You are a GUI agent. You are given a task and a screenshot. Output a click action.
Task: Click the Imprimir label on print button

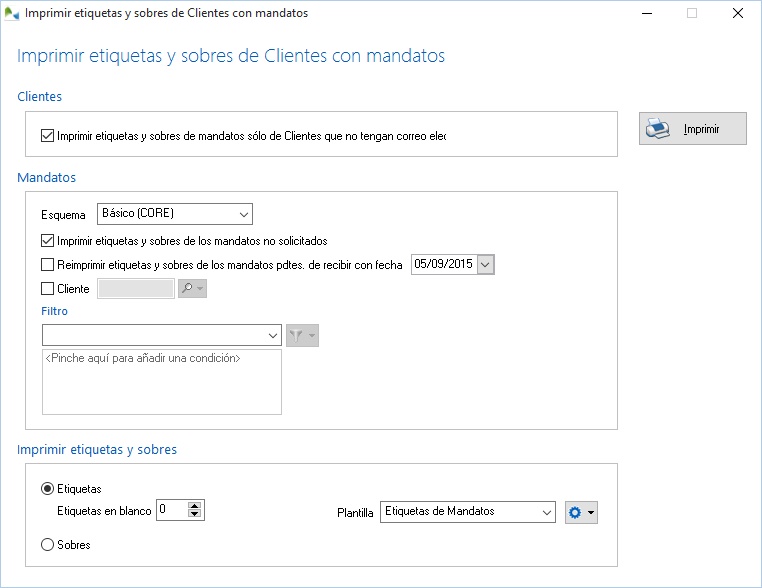point(701,129)
